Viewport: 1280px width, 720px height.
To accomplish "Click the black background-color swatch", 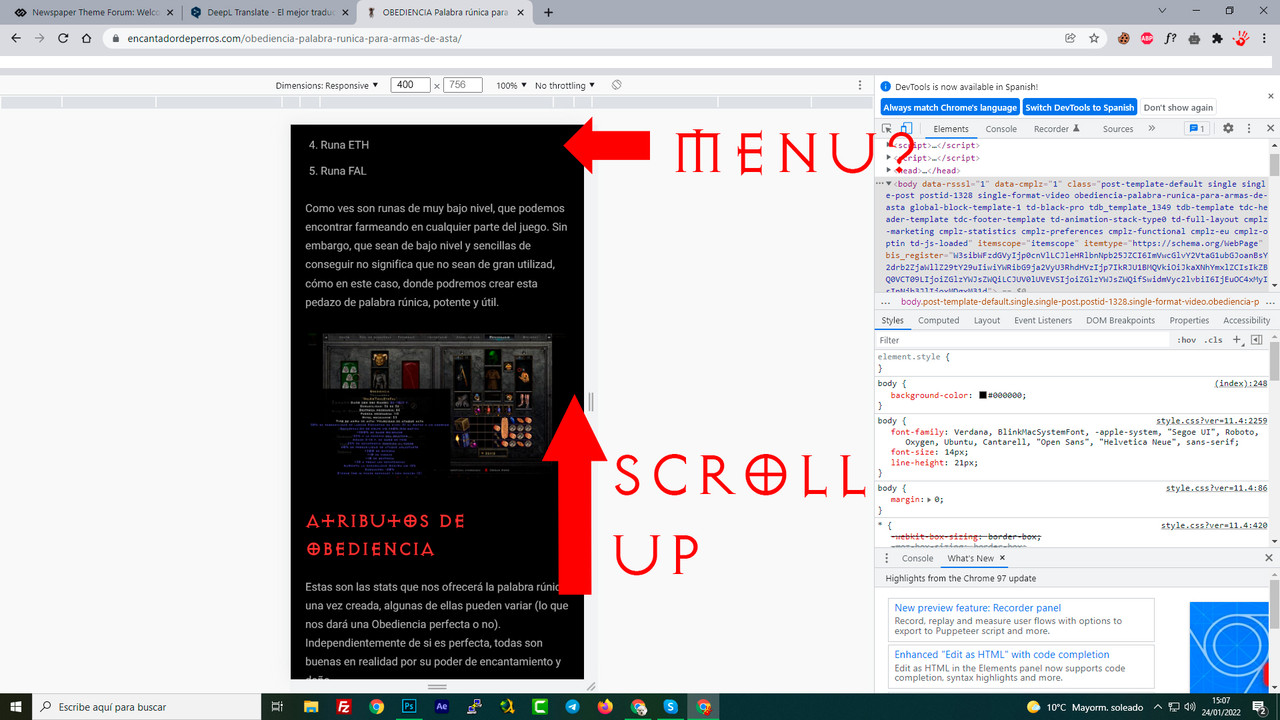I will point(983,395).
